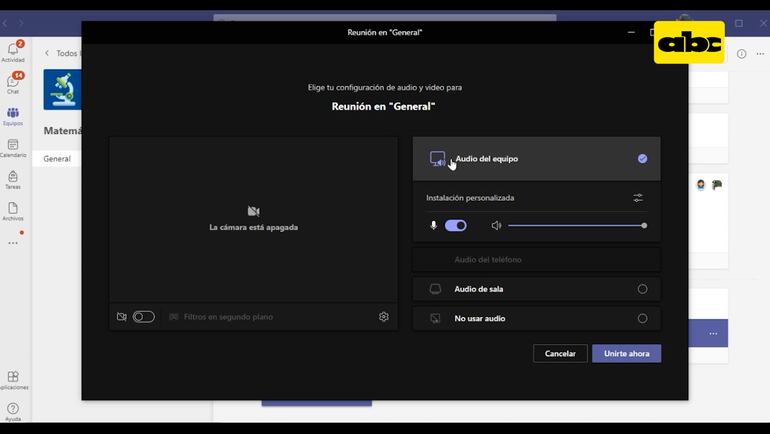Open the Calendario view
The width and height of the screenshot is (770, 434).
pos(13,147)
